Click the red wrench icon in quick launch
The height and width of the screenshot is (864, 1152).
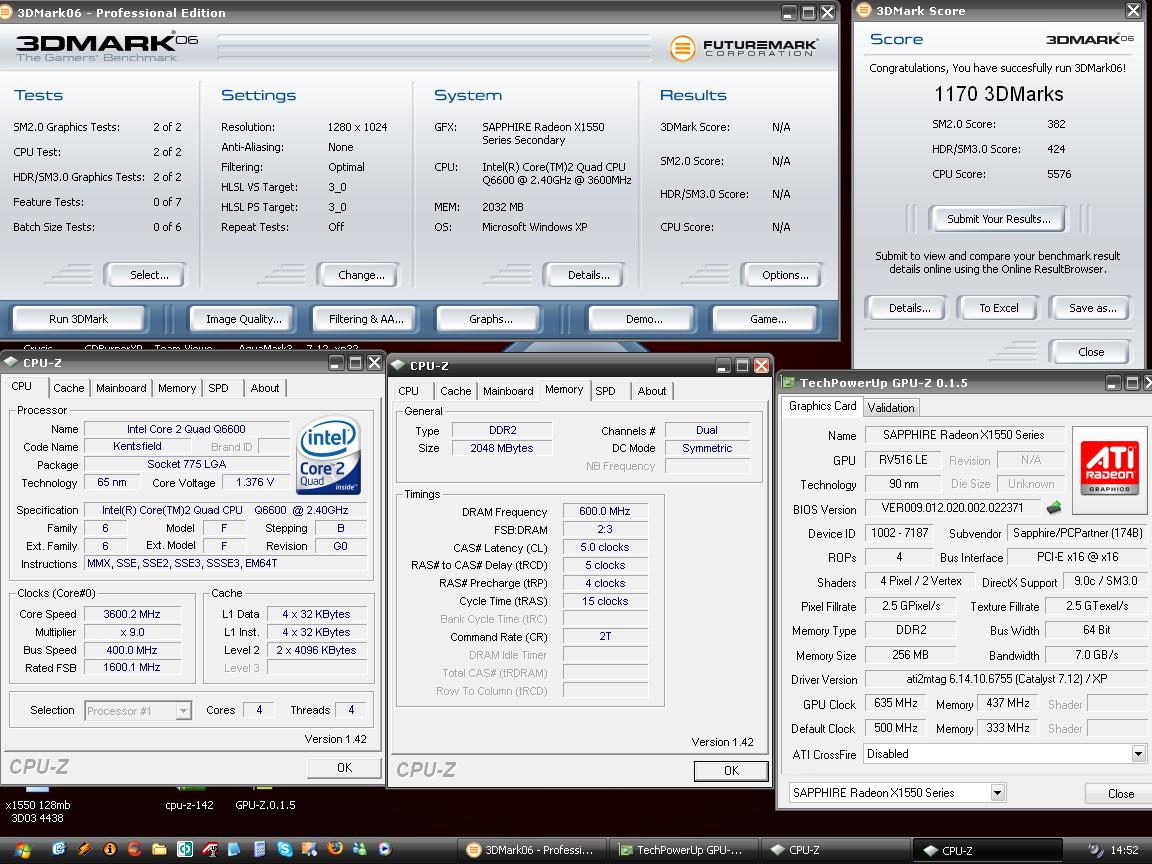click(210, 849)
